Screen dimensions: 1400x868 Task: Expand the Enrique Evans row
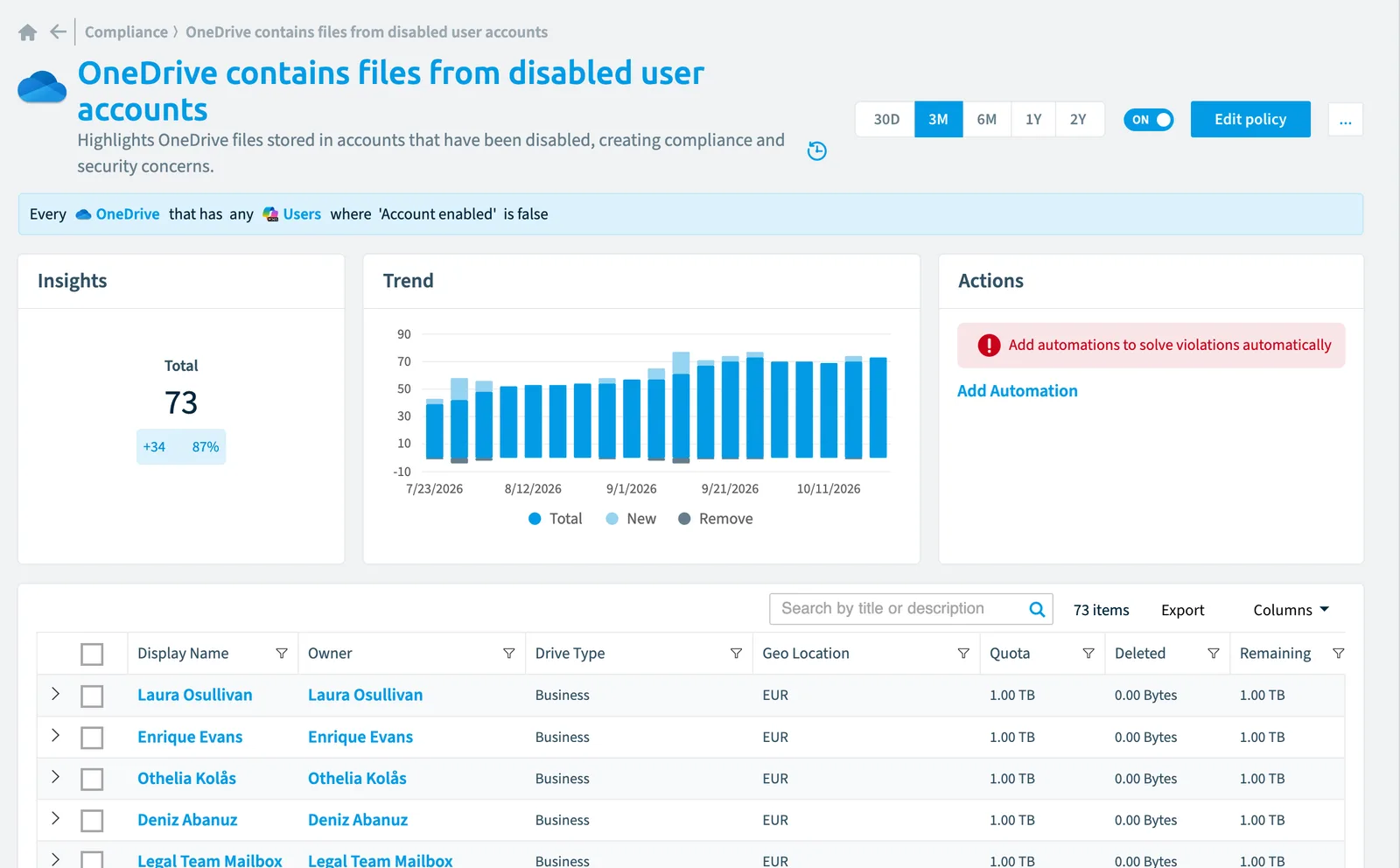[55, 735]
